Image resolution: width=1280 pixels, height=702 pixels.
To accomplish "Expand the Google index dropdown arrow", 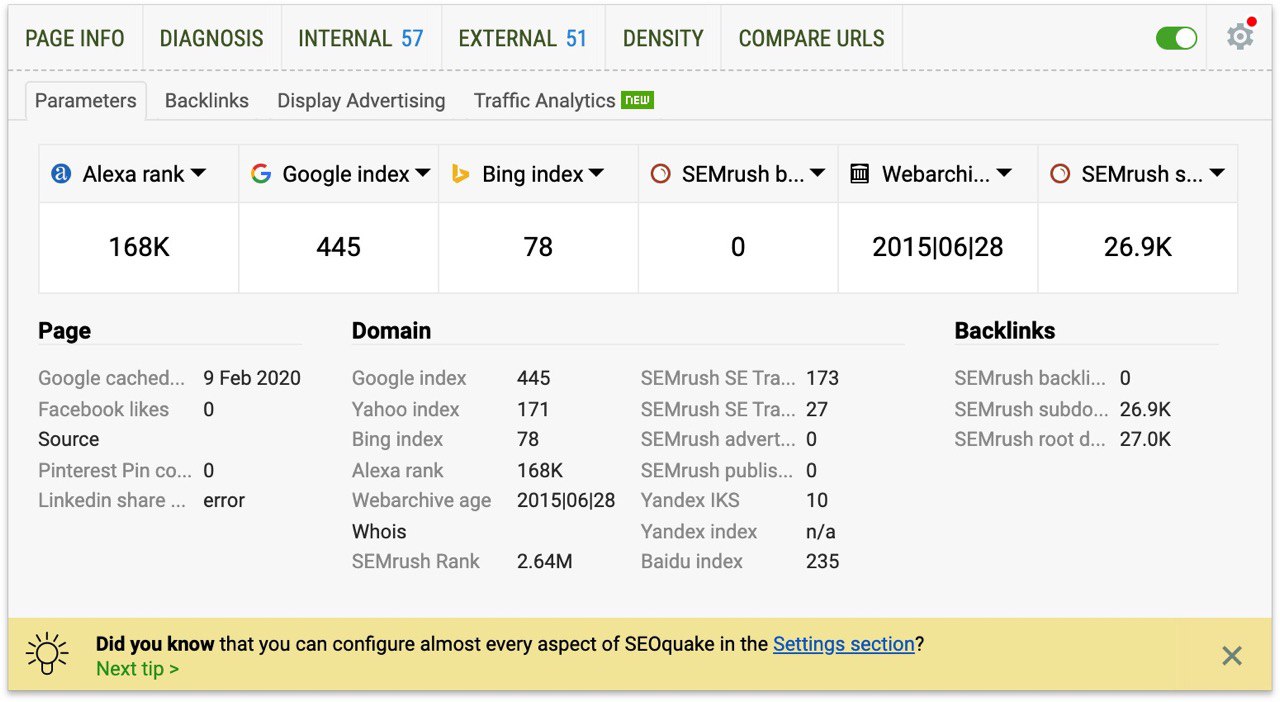I will pyautogui.click(x=423, y=174).
